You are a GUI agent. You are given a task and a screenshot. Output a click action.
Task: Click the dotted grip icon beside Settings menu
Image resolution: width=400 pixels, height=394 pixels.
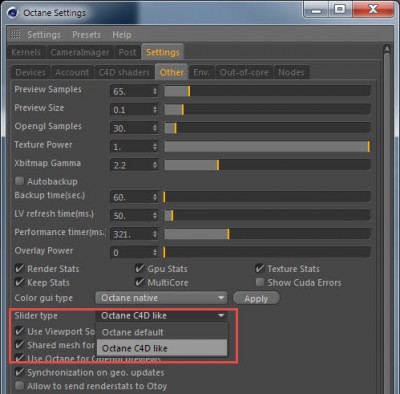(15, 34)
